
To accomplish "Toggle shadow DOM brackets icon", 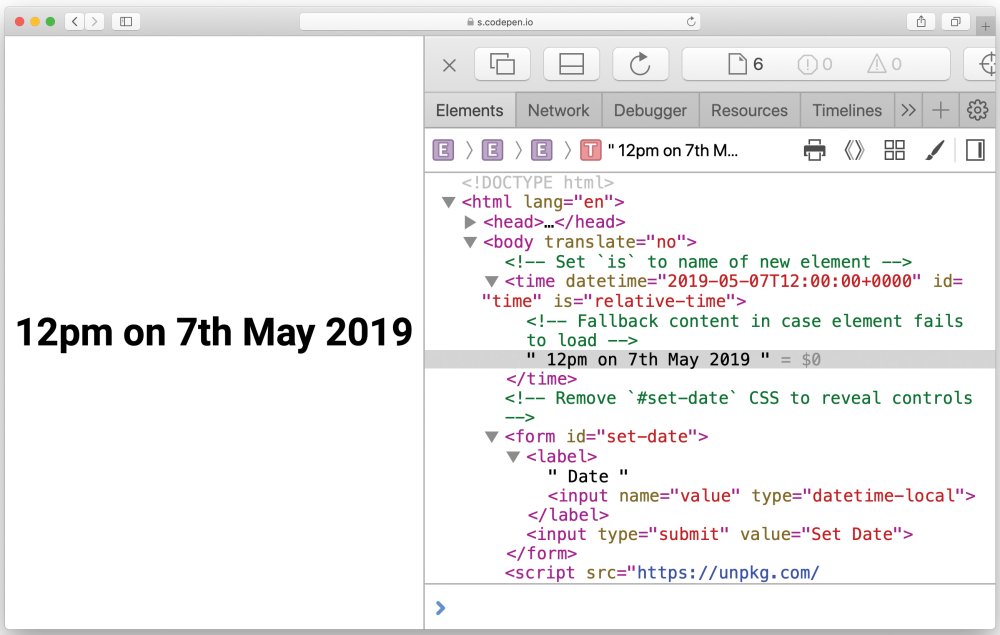I will tap(854, 150).
